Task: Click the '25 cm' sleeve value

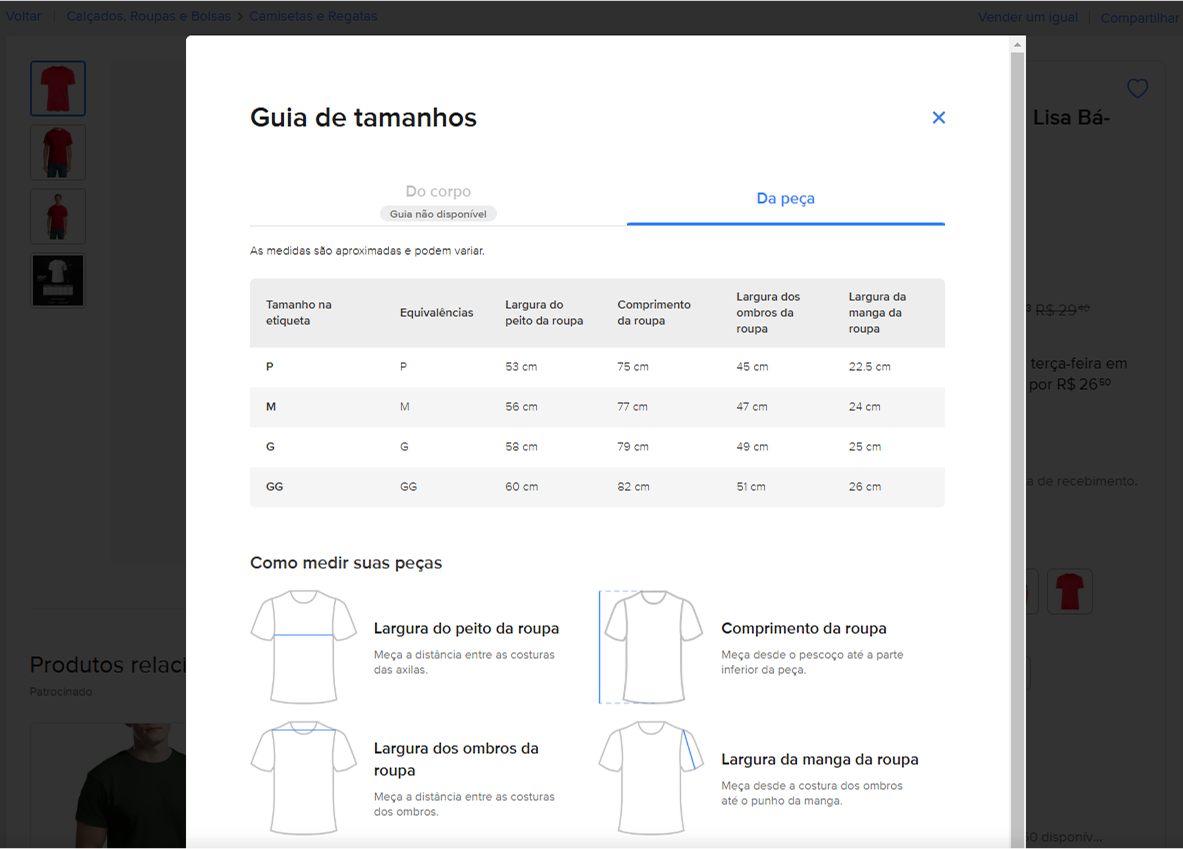Action: (x=865, y=447)
